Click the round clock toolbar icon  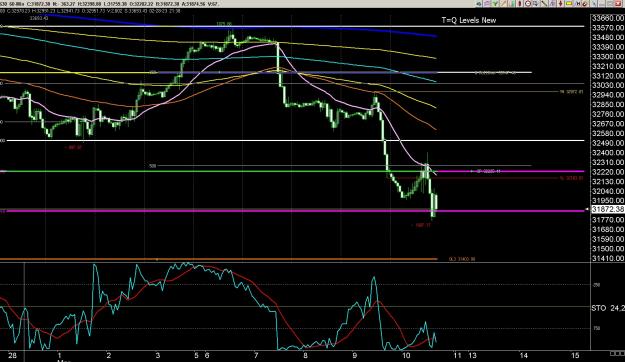point(528,4)
